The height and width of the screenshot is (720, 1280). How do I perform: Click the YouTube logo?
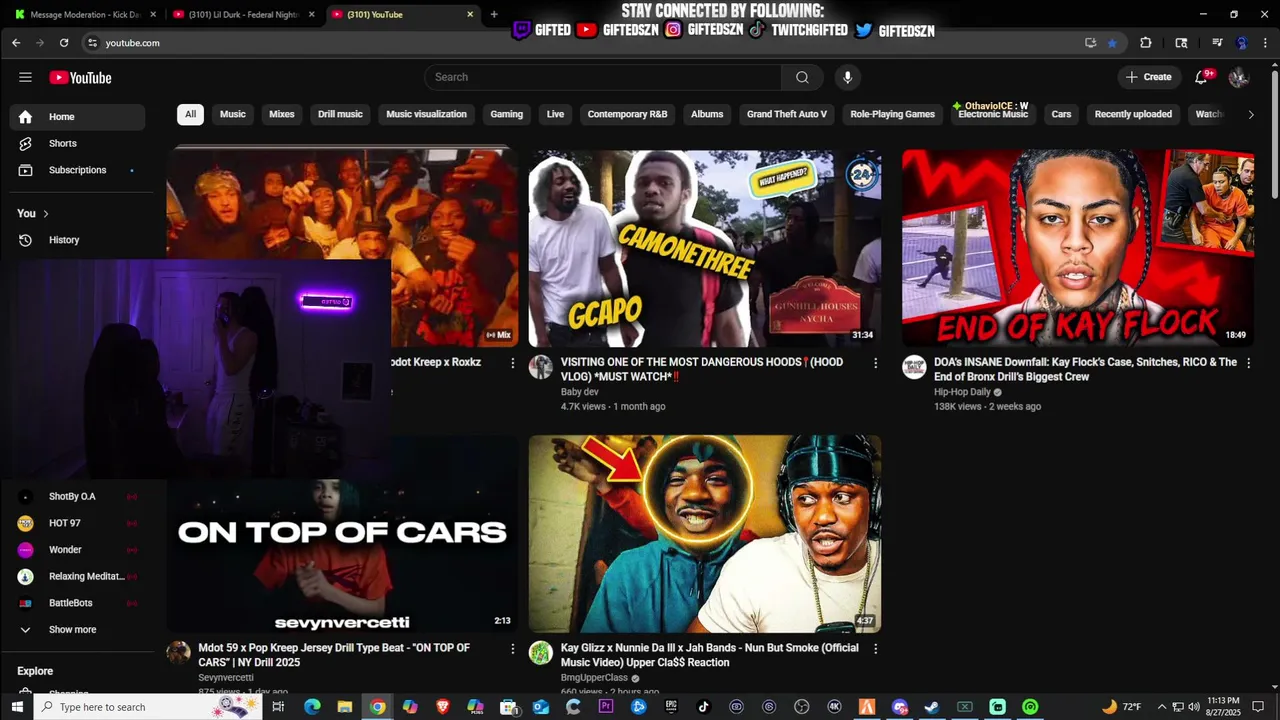(x=80, y=77)
